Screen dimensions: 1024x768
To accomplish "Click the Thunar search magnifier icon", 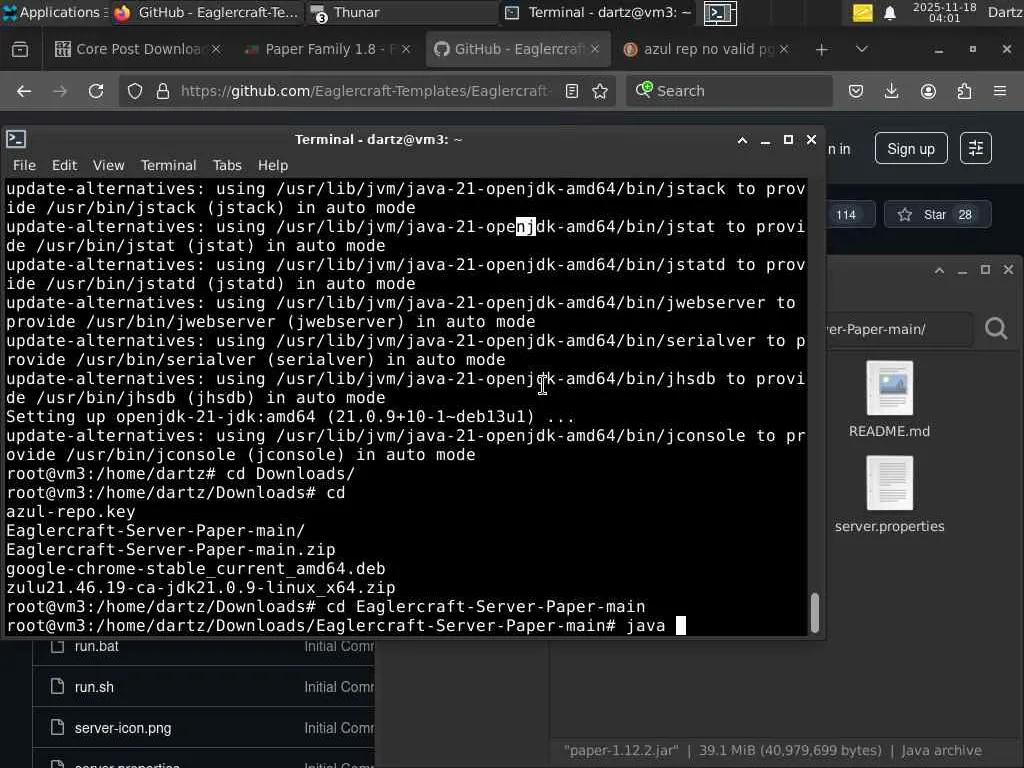I will click(996, 328).
